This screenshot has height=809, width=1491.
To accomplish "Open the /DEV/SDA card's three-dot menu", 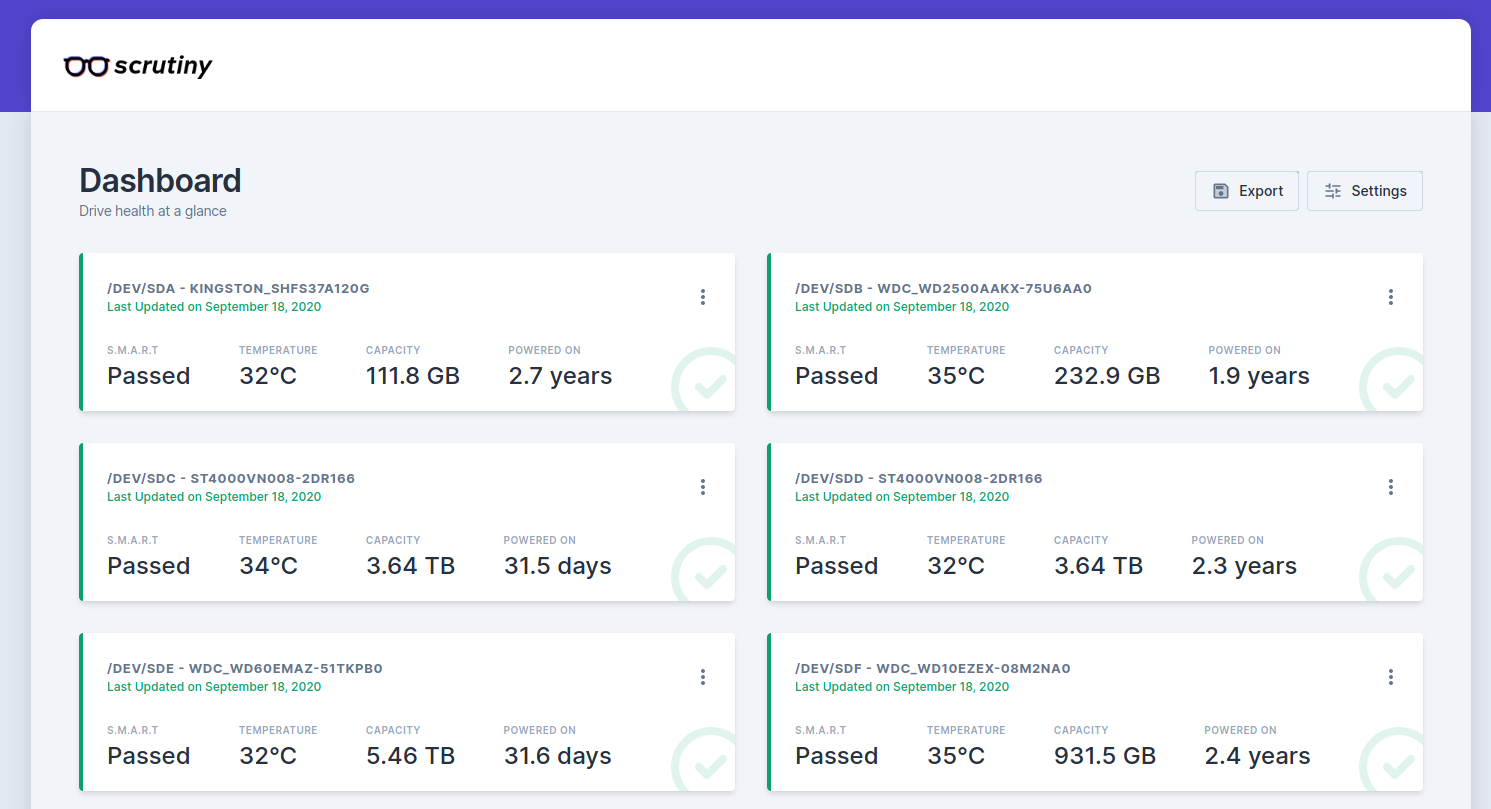I will pos(703,297).
